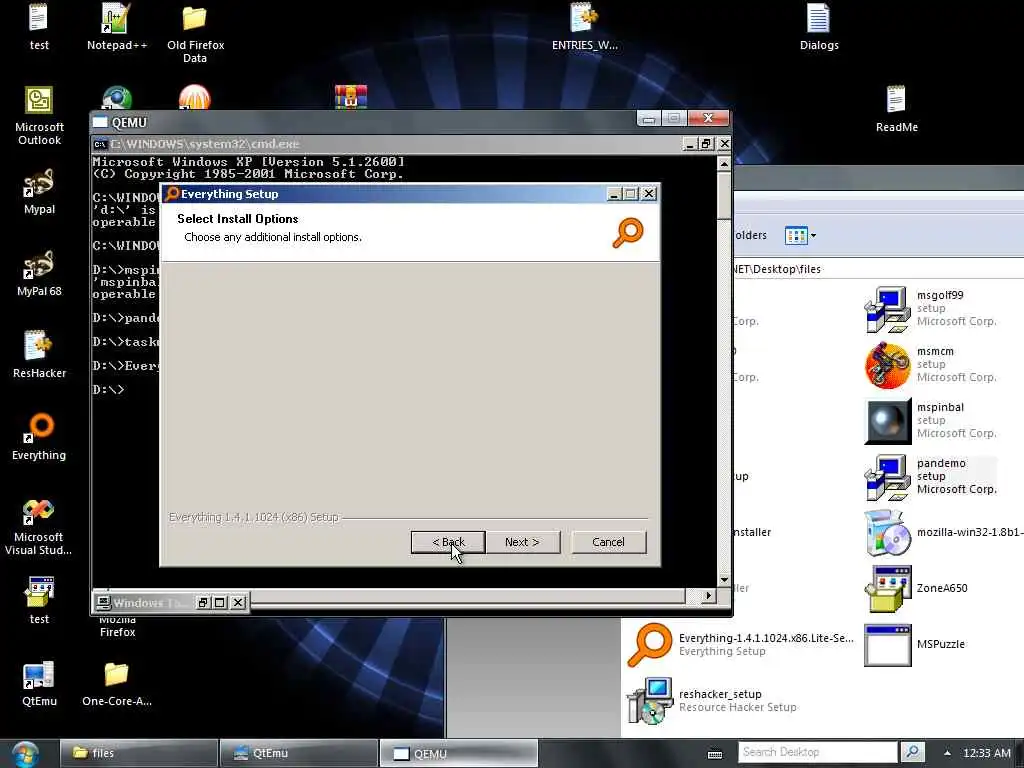Open ResHacker desktop icon
Viewport: 1024px width, 768px height.
point(39,355)
